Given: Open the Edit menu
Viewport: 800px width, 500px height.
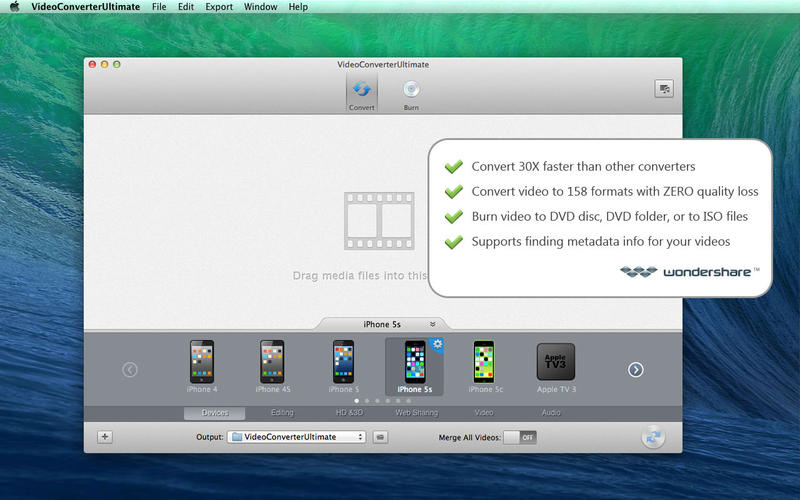Looking at the screenshot, I should [x=186, y=7].
